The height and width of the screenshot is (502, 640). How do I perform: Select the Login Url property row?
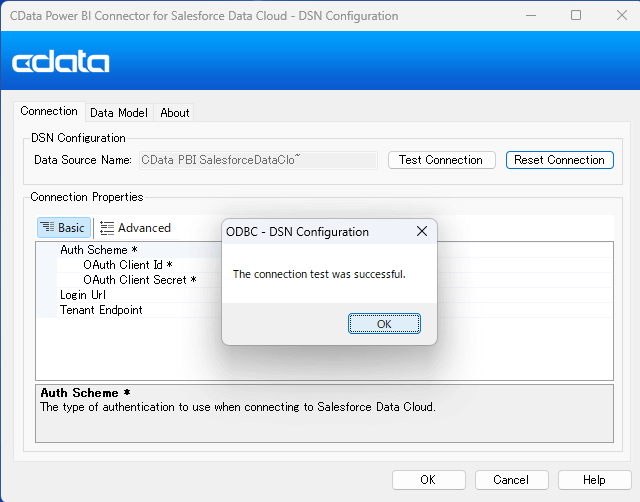pos(83,295)
